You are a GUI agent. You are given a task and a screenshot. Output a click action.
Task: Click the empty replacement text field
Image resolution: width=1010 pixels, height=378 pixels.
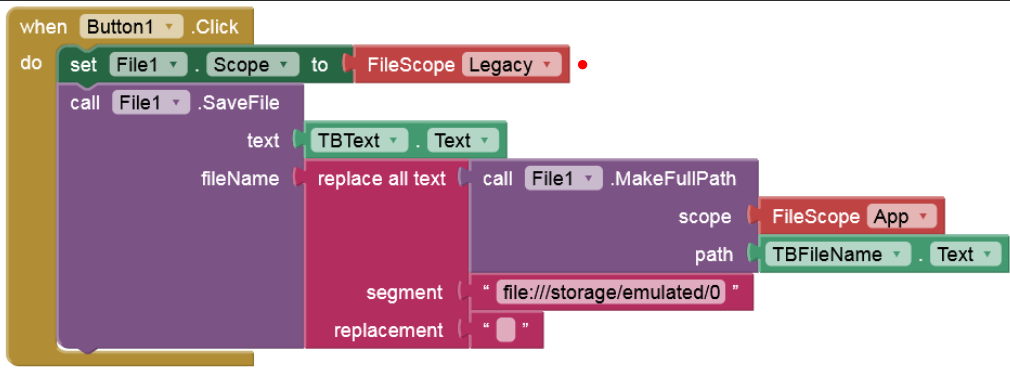[x=506, y=330]
